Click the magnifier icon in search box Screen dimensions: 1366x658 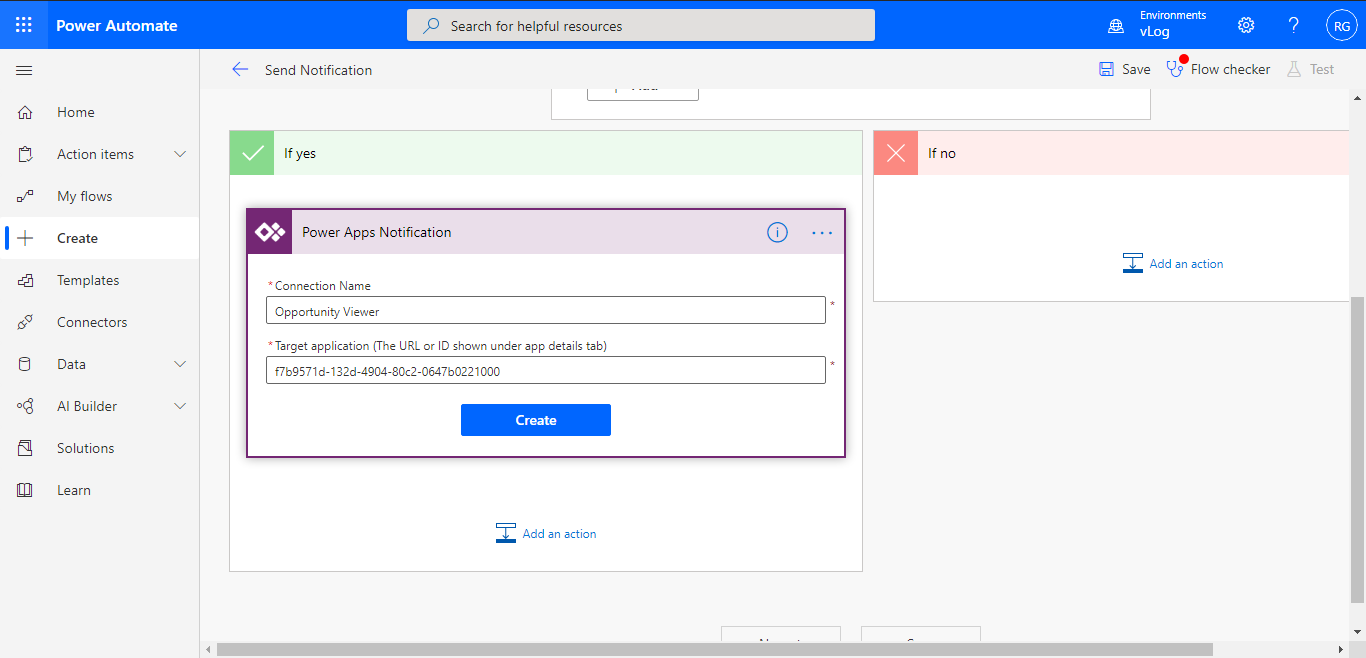(x=431, y=26)
